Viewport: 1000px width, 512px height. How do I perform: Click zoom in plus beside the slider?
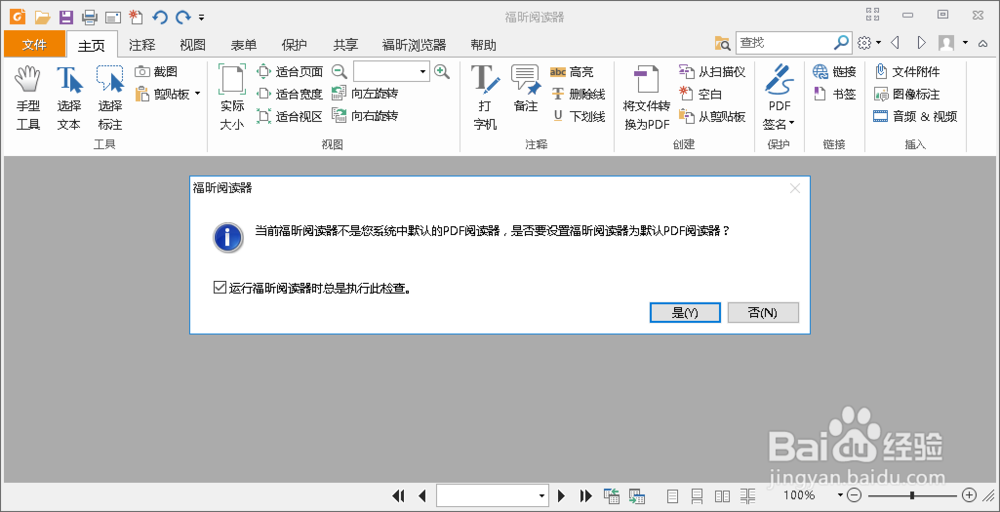click(x=969, y=495)
